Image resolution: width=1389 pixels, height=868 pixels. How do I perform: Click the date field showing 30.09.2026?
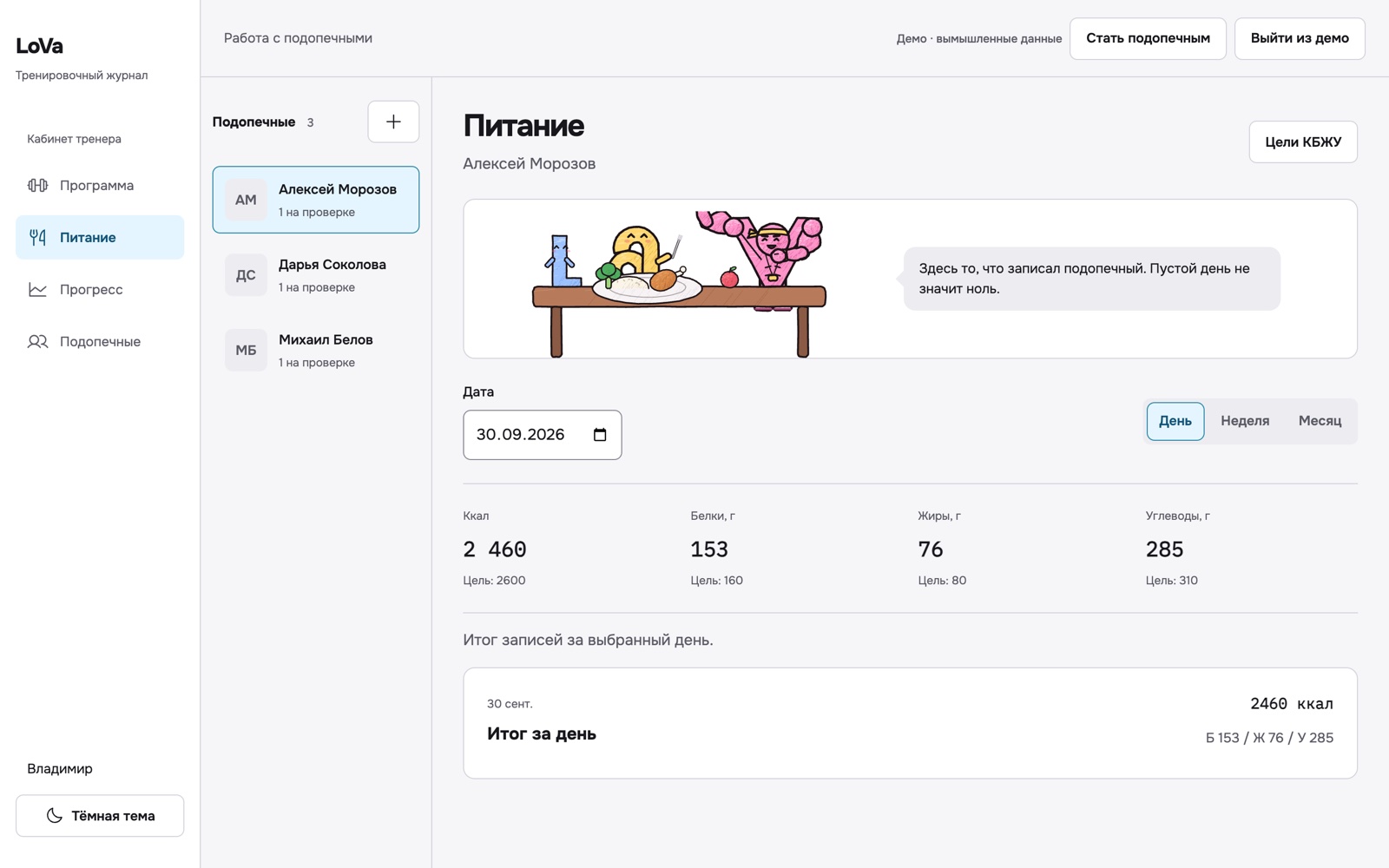point(543,435)
